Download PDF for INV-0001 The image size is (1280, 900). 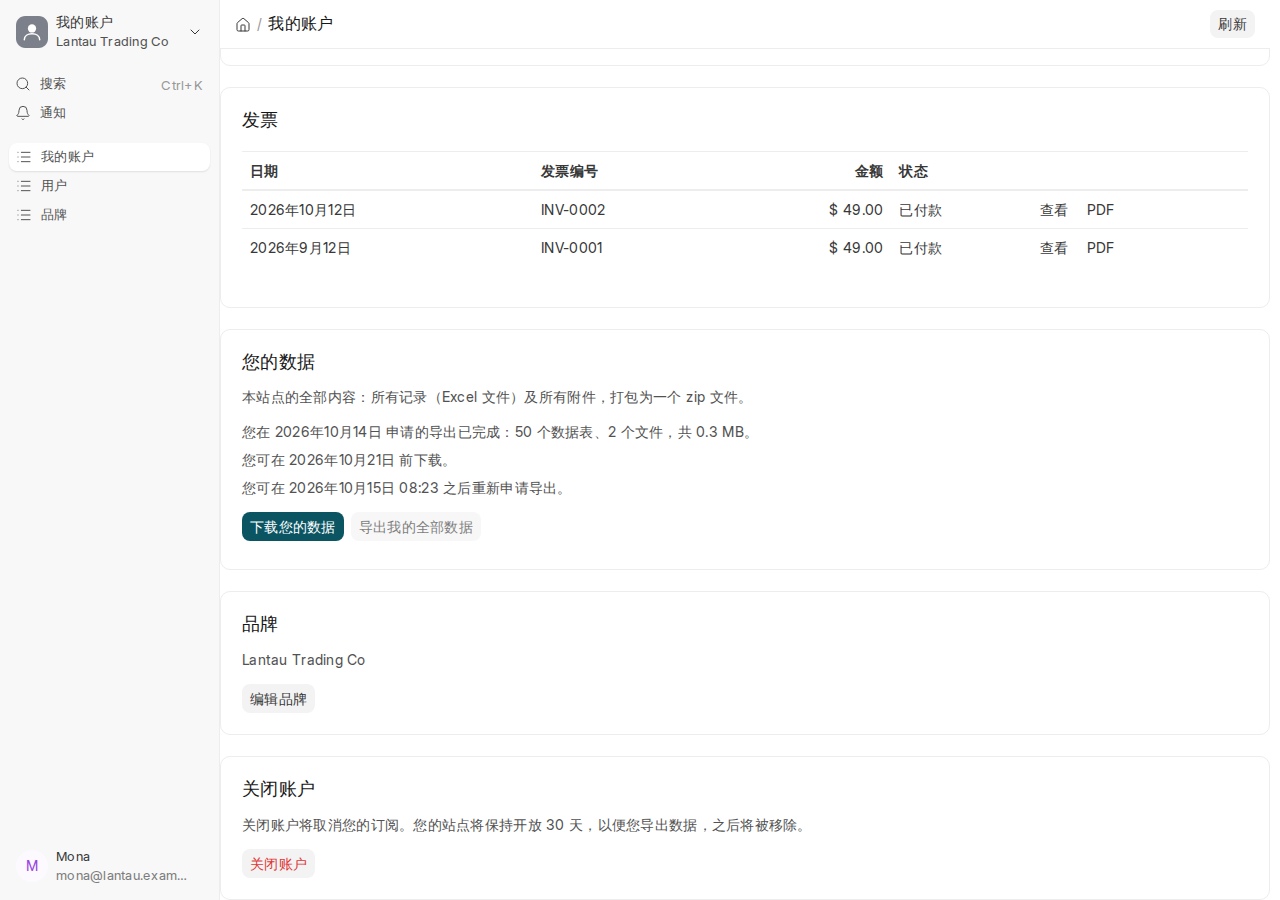(x=1100, y=248)
